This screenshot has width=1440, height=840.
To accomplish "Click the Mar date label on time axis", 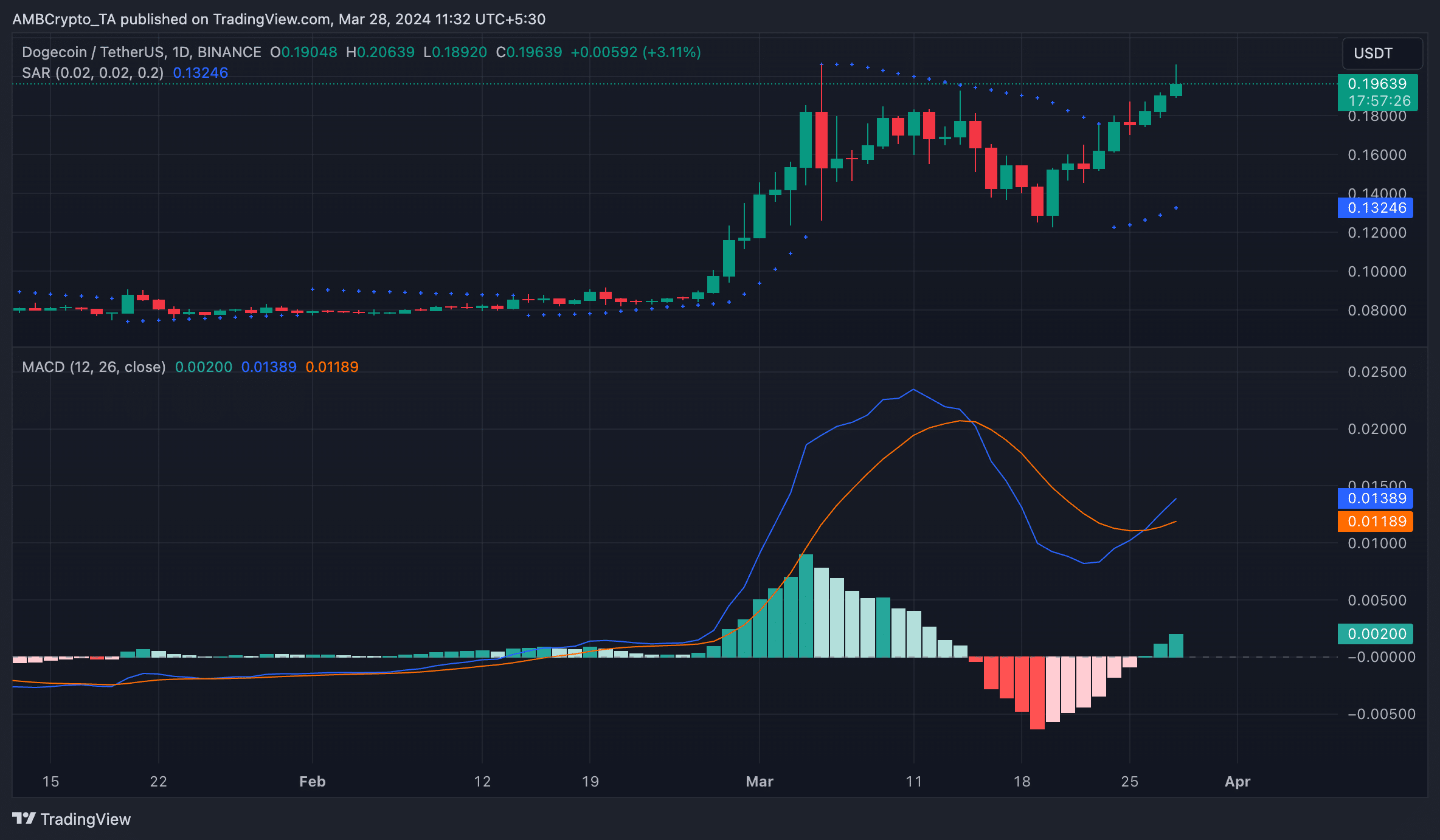I will (x=760, y=782).
